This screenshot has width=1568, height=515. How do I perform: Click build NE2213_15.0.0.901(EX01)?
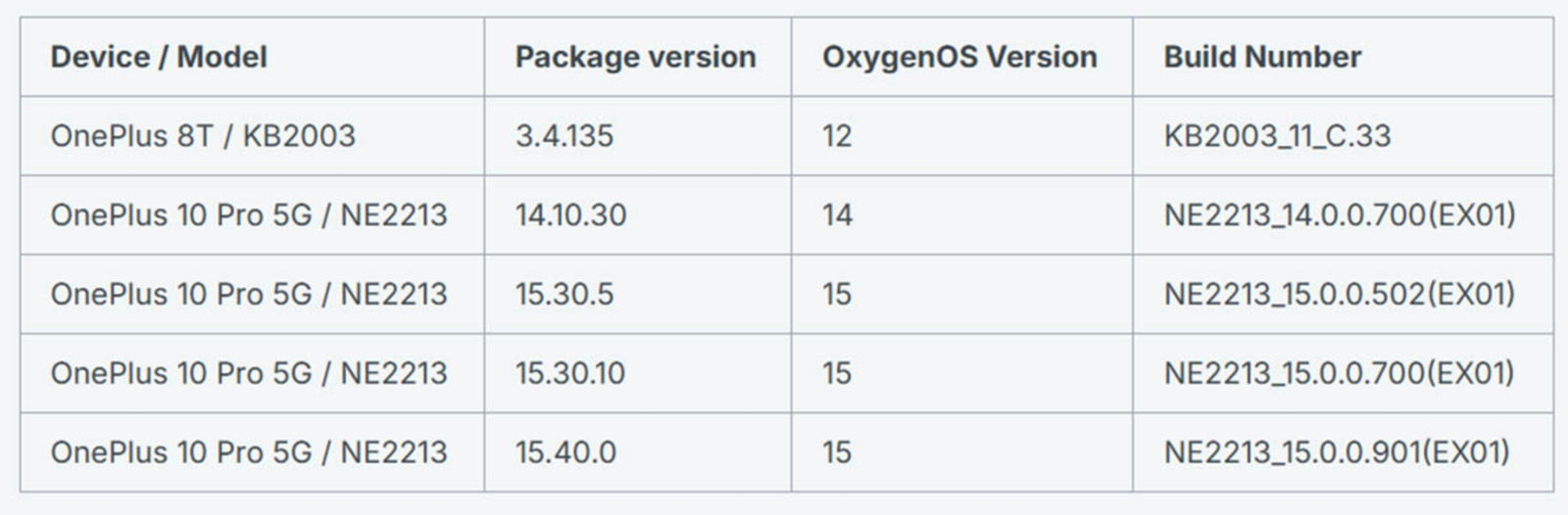[x=1337, y=452]
